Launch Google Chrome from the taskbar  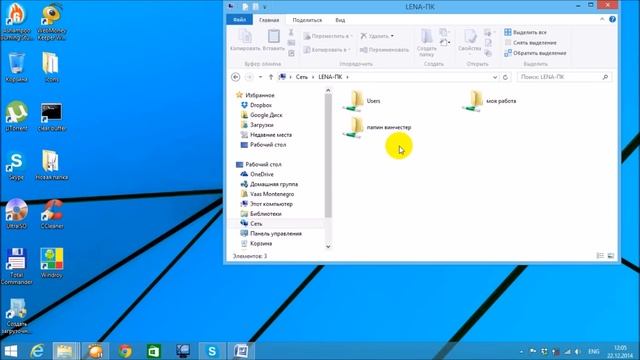pyautogui.click(x=125, y=351)
